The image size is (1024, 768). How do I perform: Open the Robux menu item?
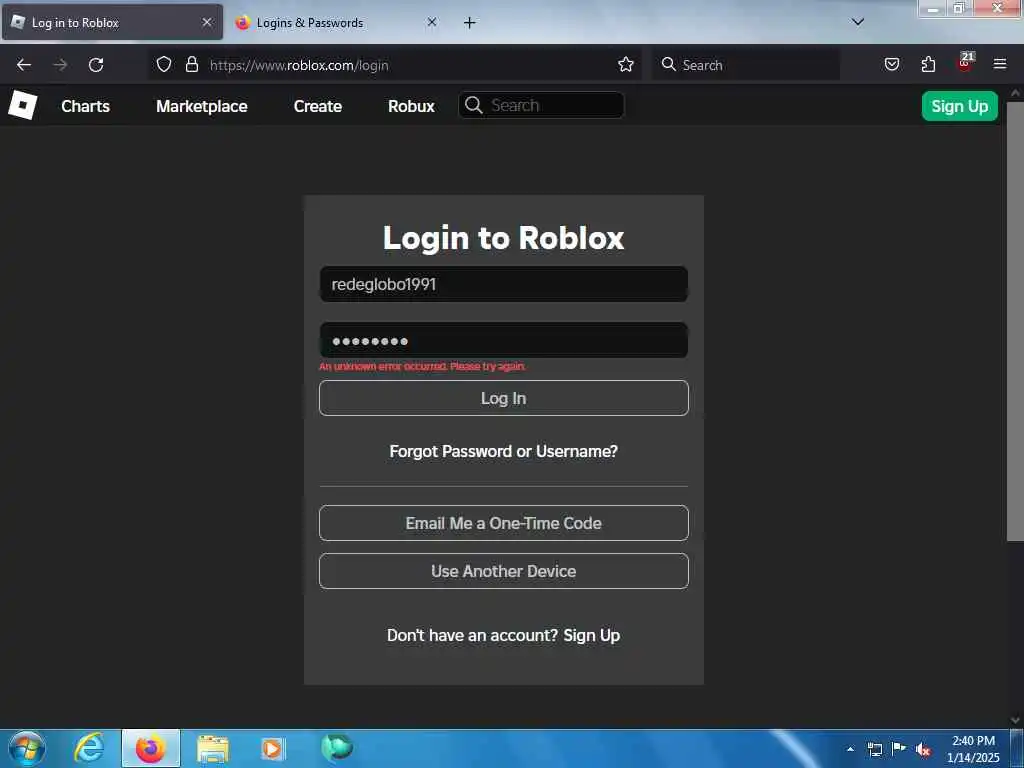pos(411,106)
